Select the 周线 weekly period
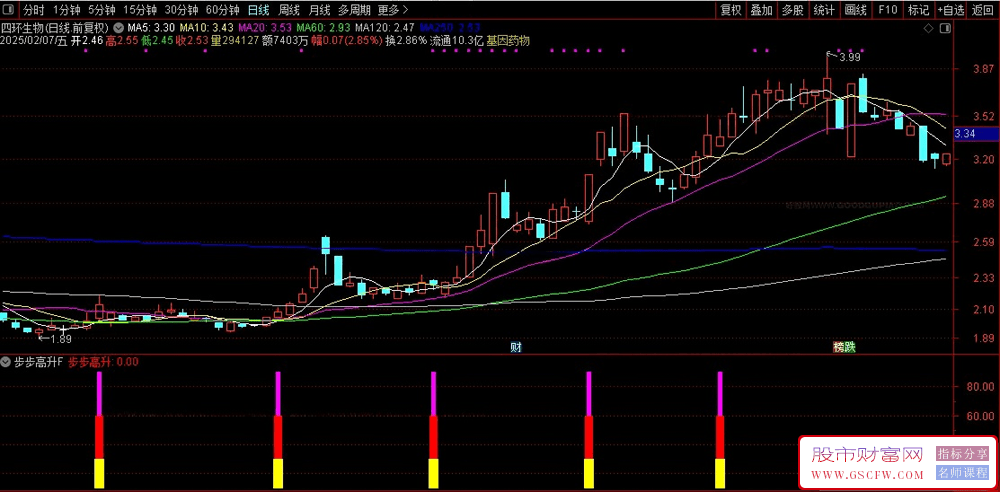Viewport: 1000px width, 492px height. click(289, 10)
